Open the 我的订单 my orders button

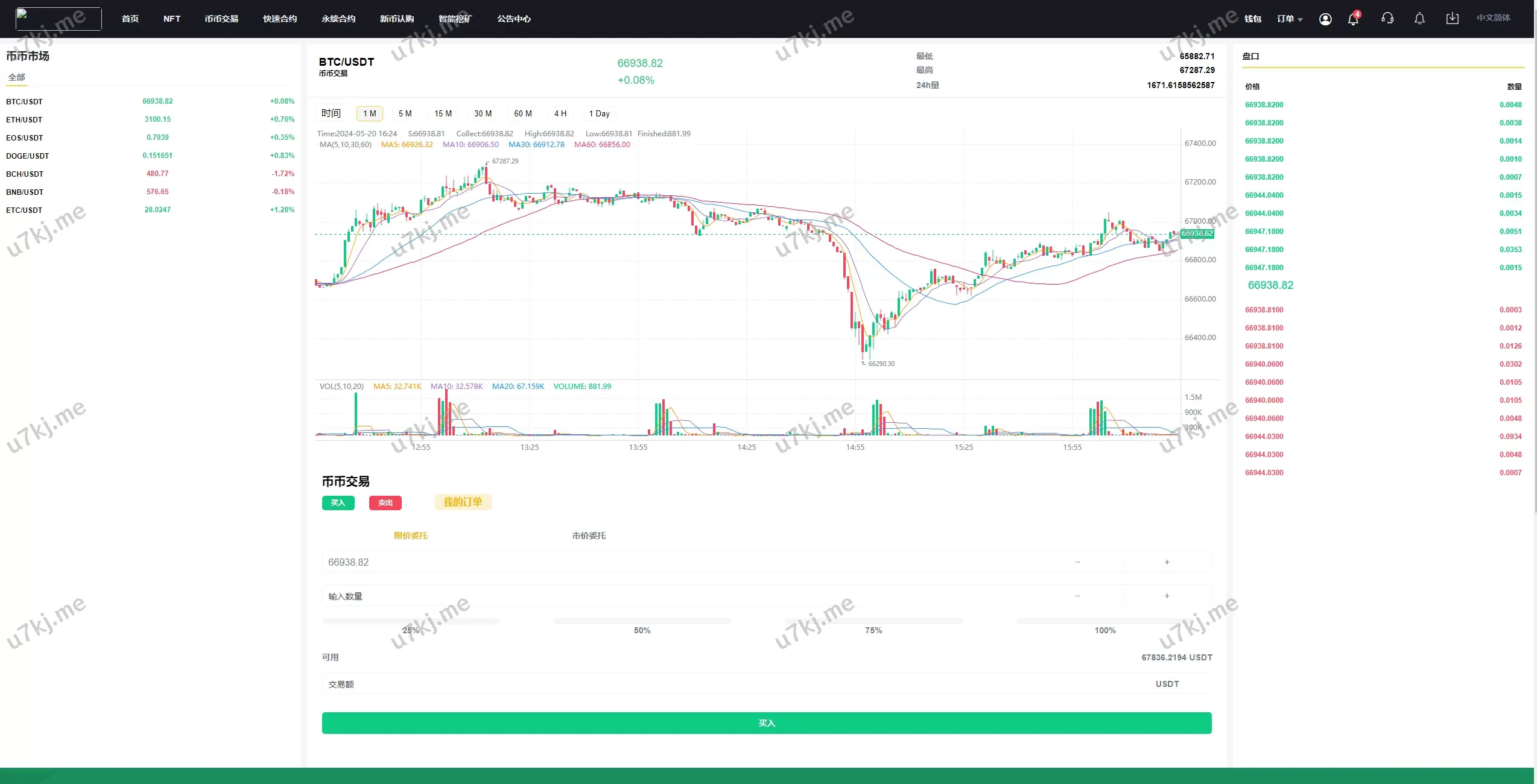(x=463, y=502)
